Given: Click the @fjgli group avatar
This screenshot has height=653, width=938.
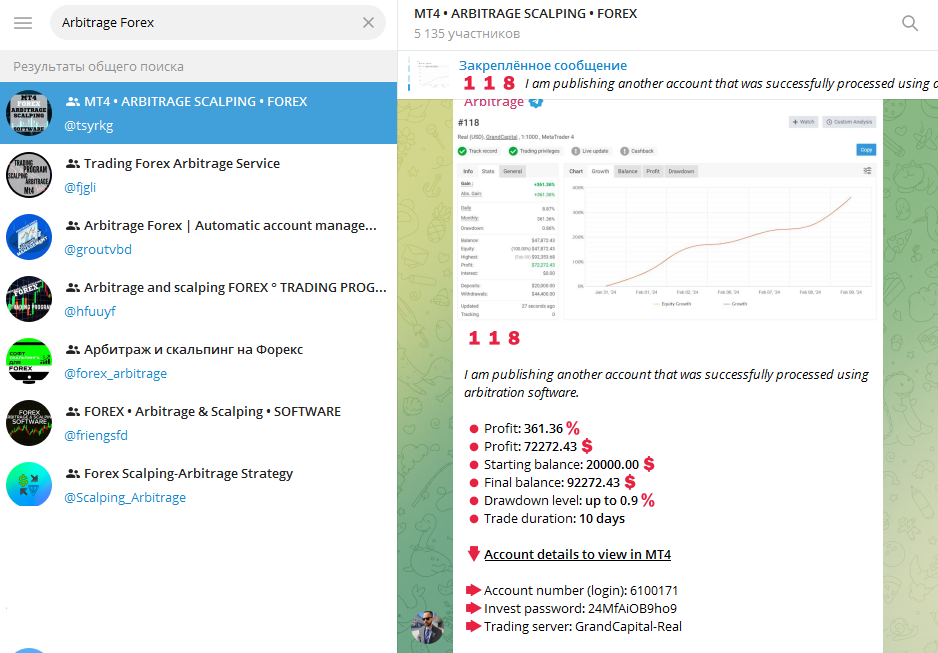Looking at the screenshot, I should click(x=29, y=175).
